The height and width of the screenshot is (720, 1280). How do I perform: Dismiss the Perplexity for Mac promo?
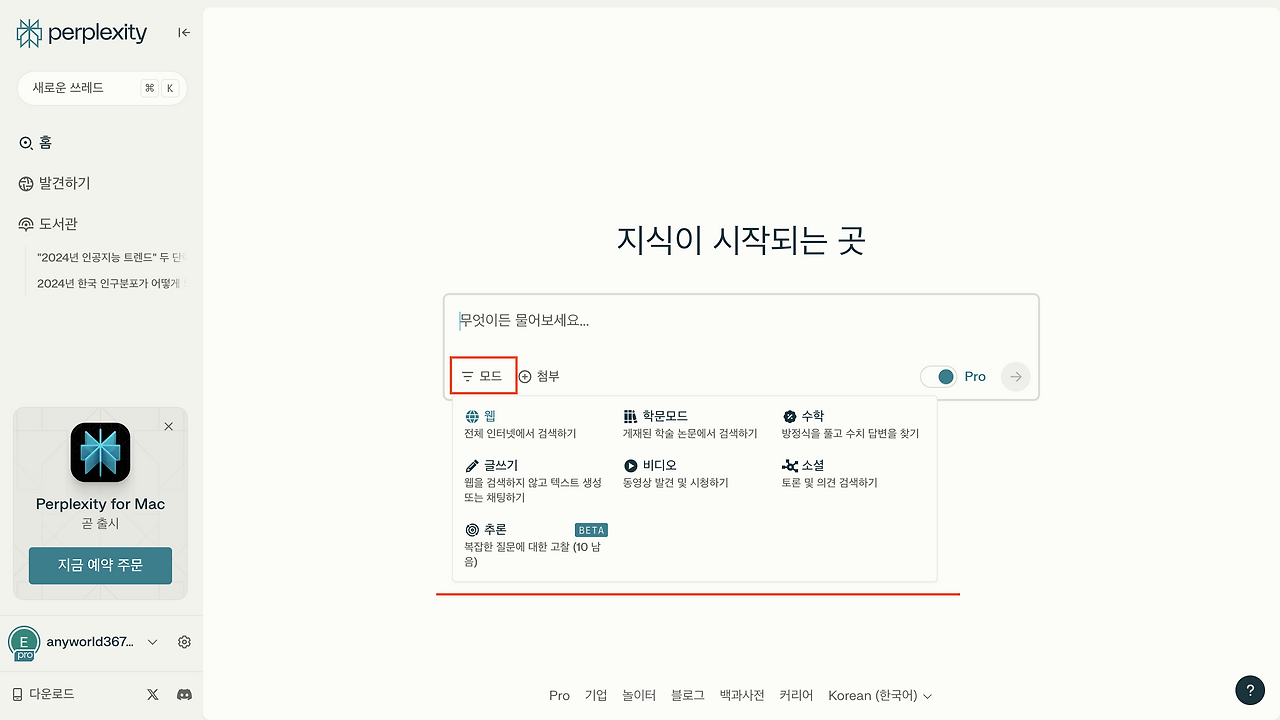(168, 426)
